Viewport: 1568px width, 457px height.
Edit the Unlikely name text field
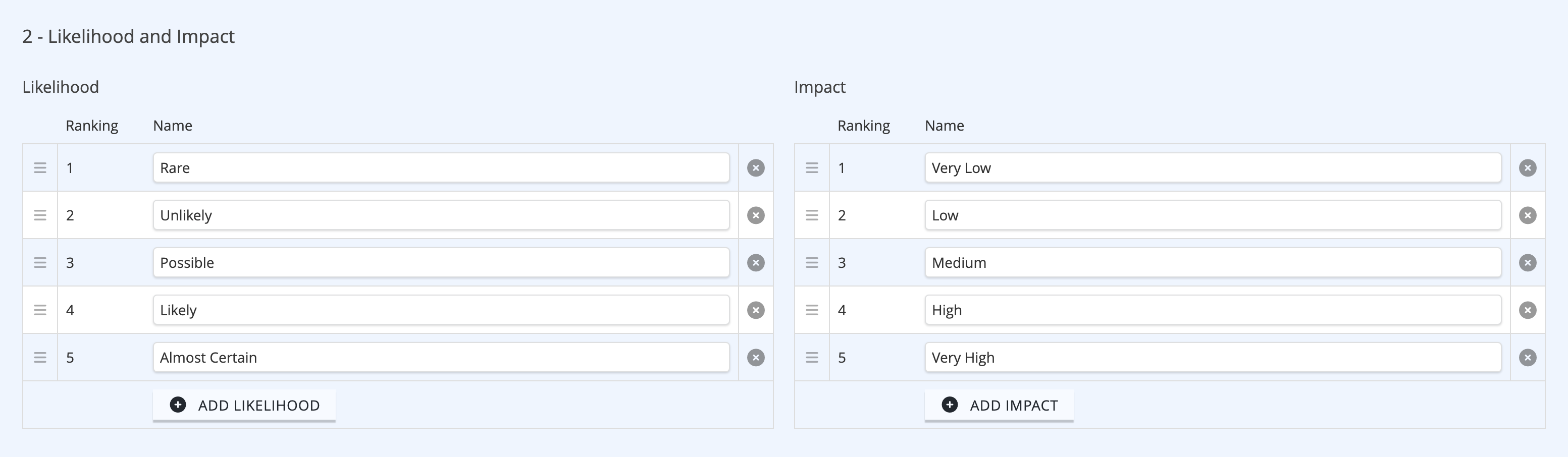click(x=441, y=215)
